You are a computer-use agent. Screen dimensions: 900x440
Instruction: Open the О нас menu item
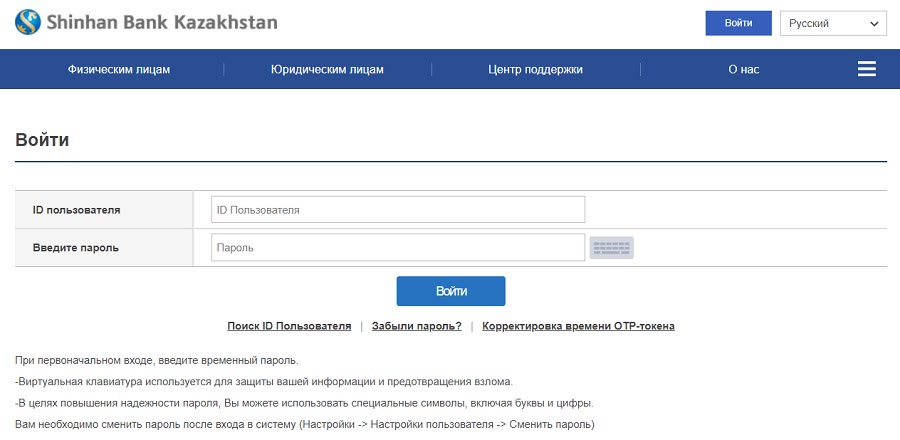coord(744,69)
